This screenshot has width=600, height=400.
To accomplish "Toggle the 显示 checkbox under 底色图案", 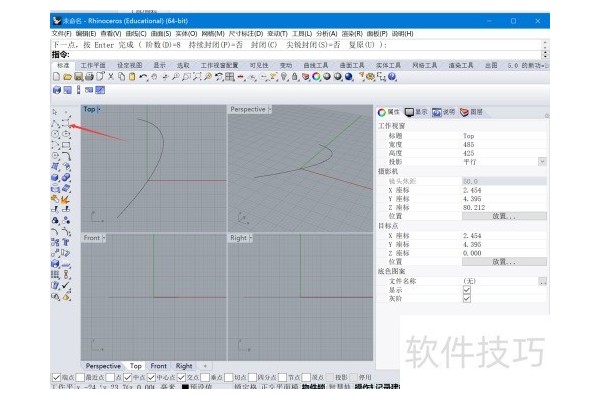I will point(467,290).
